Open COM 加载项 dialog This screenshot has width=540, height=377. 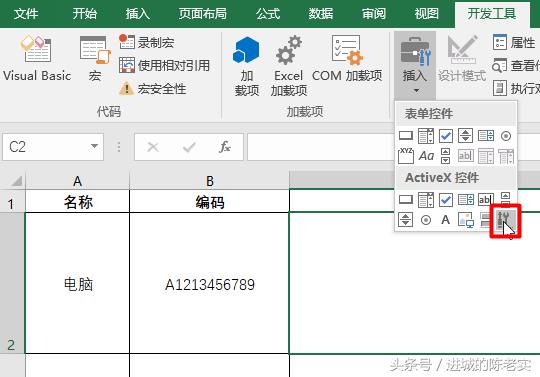pyautogui.click(x=347, y=59)
